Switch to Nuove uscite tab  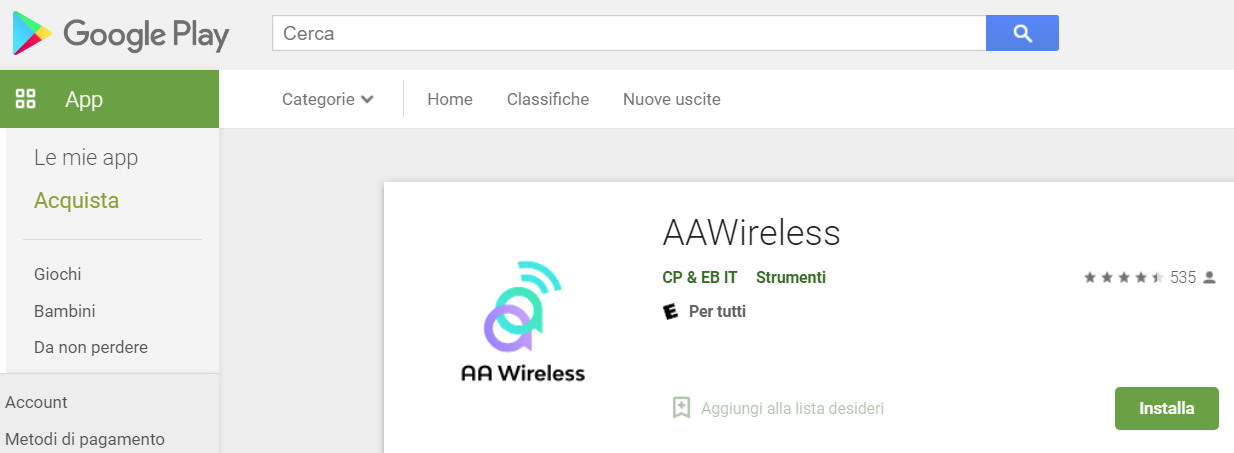pos(671,99)
